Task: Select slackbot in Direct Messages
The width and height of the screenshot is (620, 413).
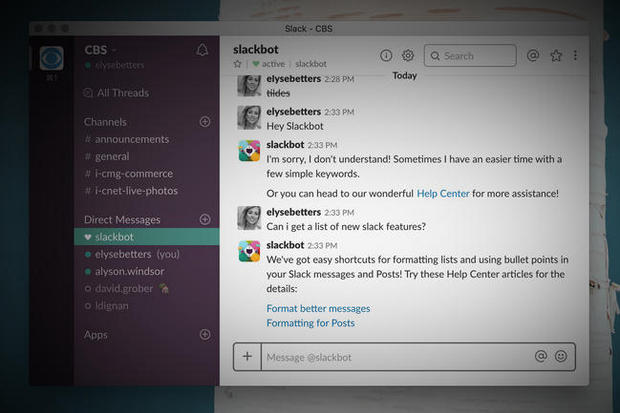Action: click(x=147, y=237)
